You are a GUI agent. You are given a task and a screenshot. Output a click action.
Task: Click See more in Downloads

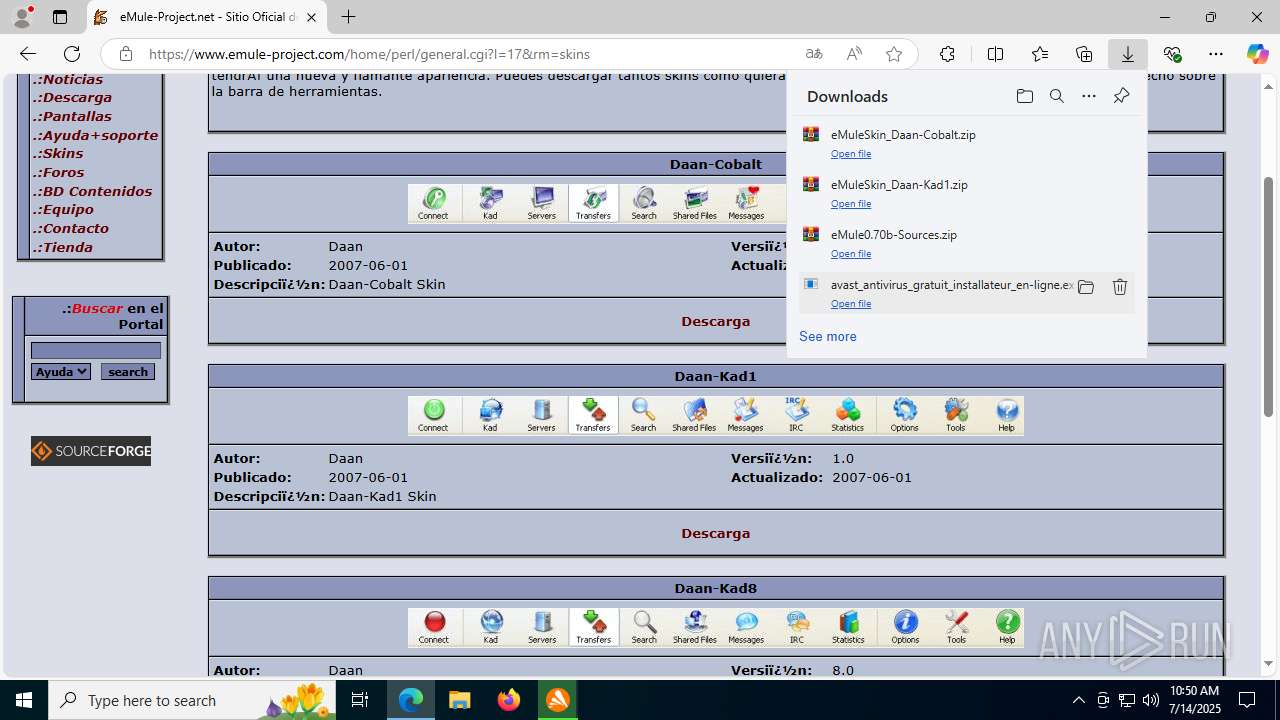pos(828,336)
